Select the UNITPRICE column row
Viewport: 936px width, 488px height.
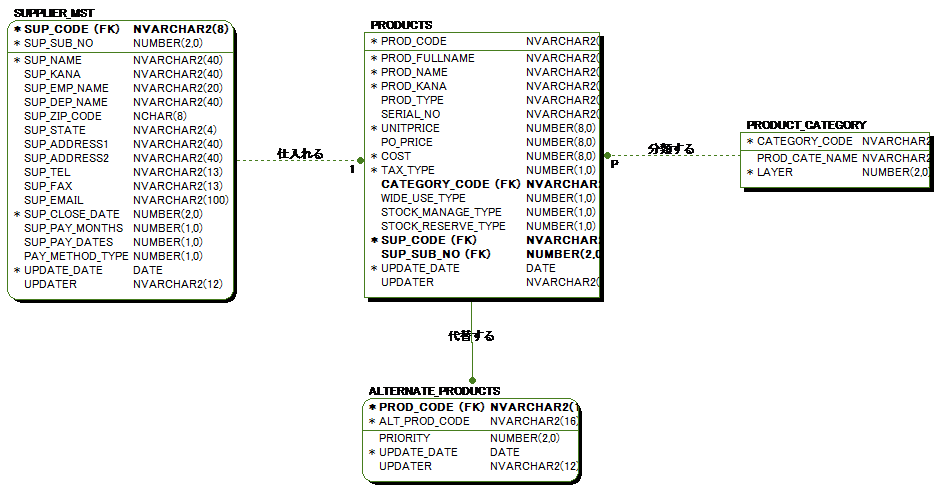tap(410, 128)
